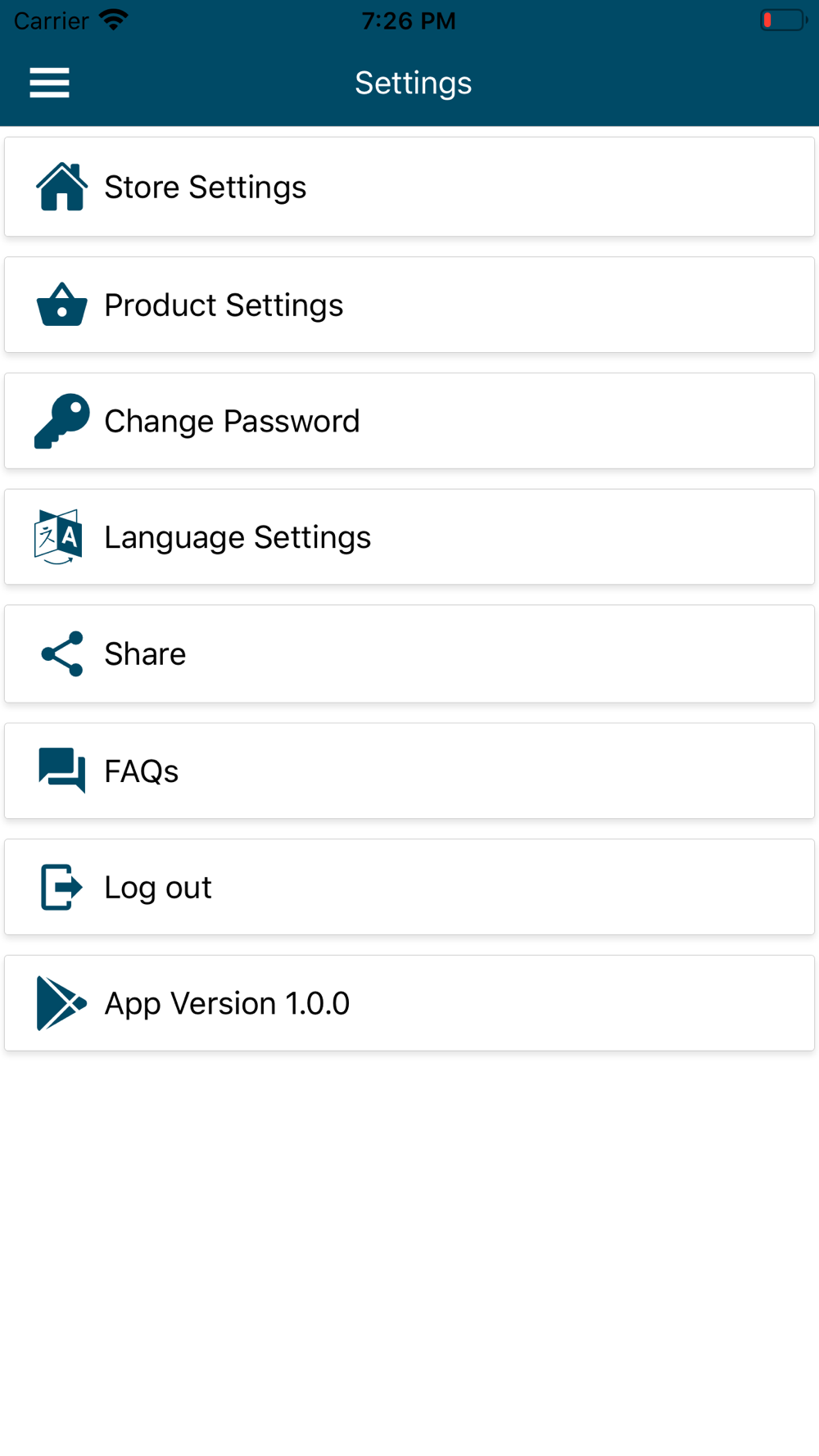Tap the key icon for Change Password

(x=61, y=421)
